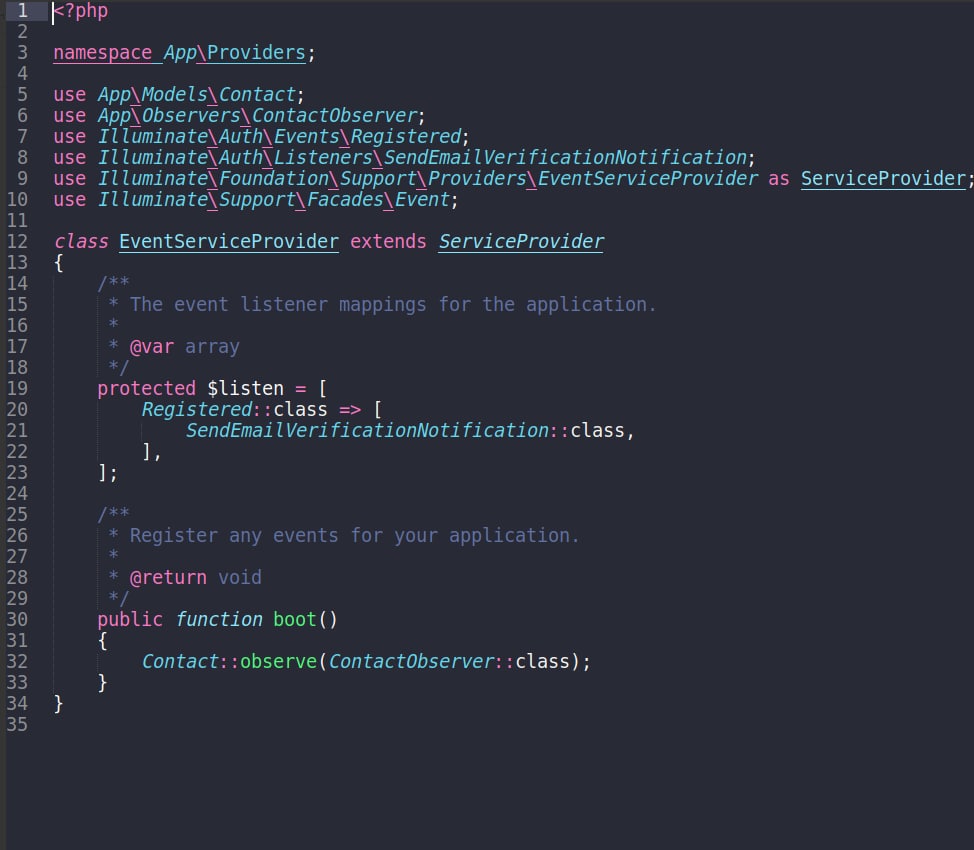
Task: Click 'SendEmailVerificationNotification' in the line 8 import
Action: coord(565,158)
